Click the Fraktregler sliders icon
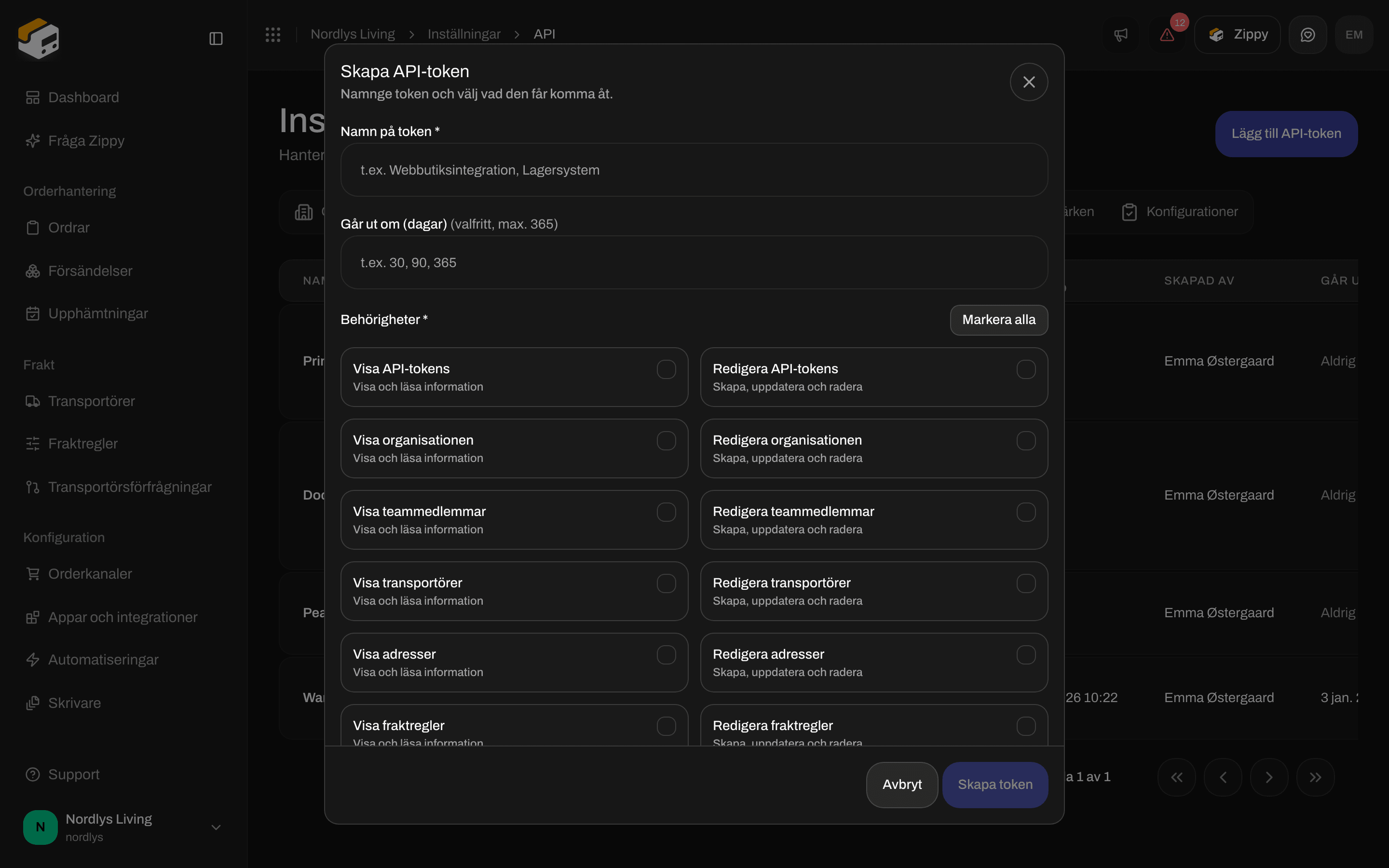The height and width of the screenshot is (868, 1389). pyautogui.click(x=33, y=444)
